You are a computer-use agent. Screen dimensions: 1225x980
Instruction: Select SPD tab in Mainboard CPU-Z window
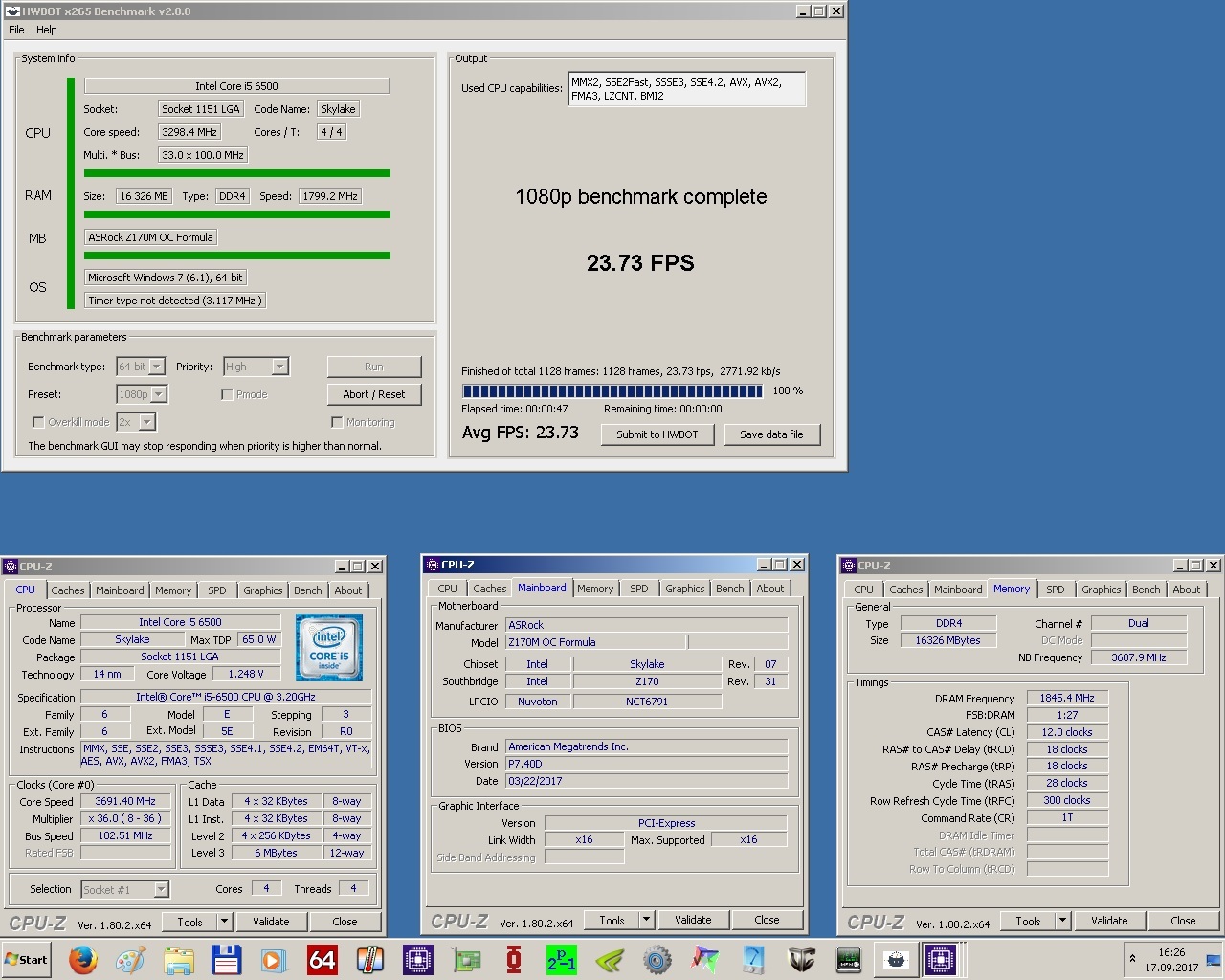click(x=639, y=589)
